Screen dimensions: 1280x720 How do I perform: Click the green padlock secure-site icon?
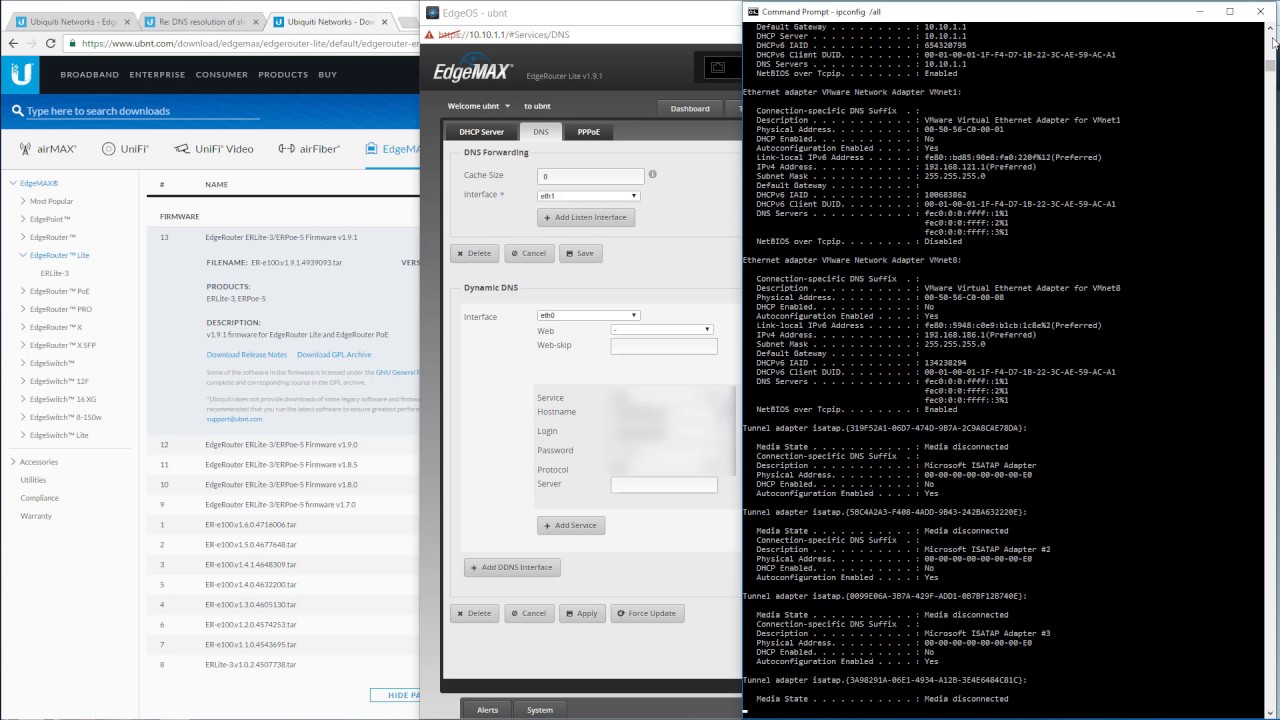point(74,43)
